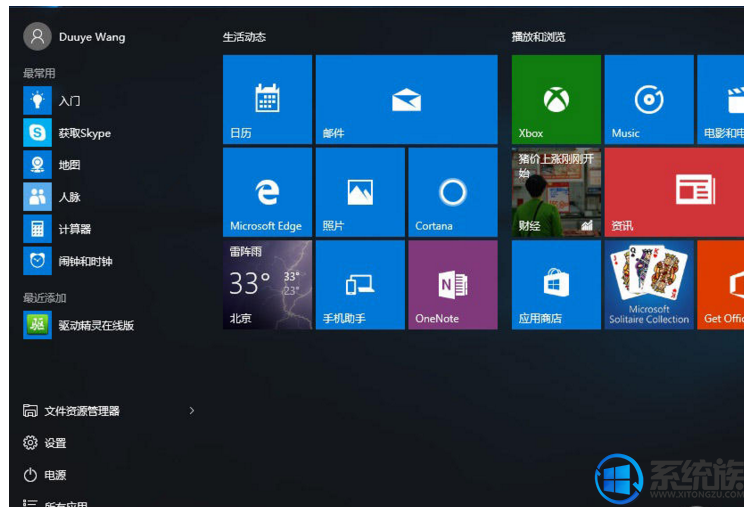Click the 最近添加 section label
The image size is (744, 507).
click(45, 298)
